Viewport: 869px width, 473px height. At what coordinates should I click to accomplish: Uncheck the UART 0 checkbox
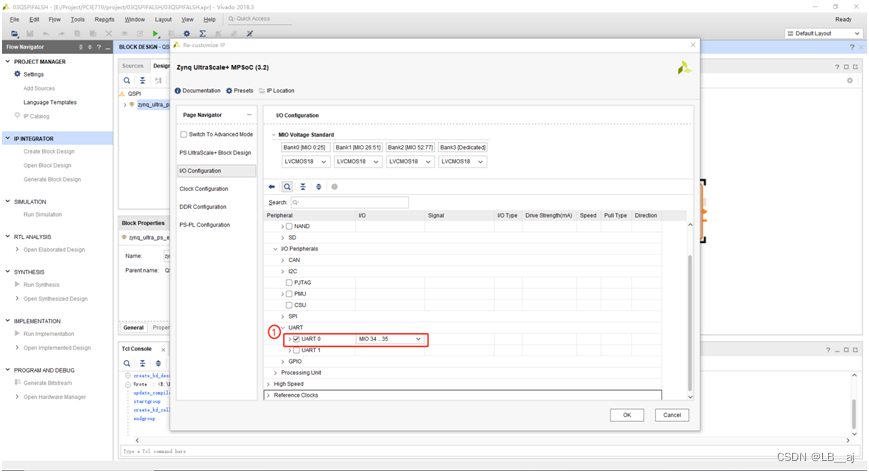tap(296, 339)
